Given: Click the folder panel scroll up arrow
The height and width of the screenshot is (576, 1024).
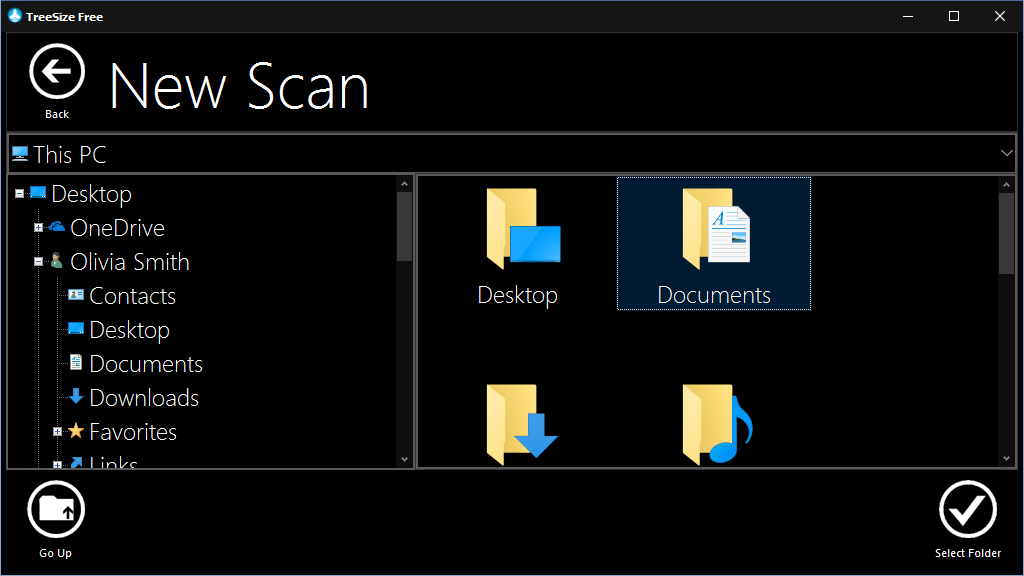Looking at the screenshot, I should (1006, 185).
